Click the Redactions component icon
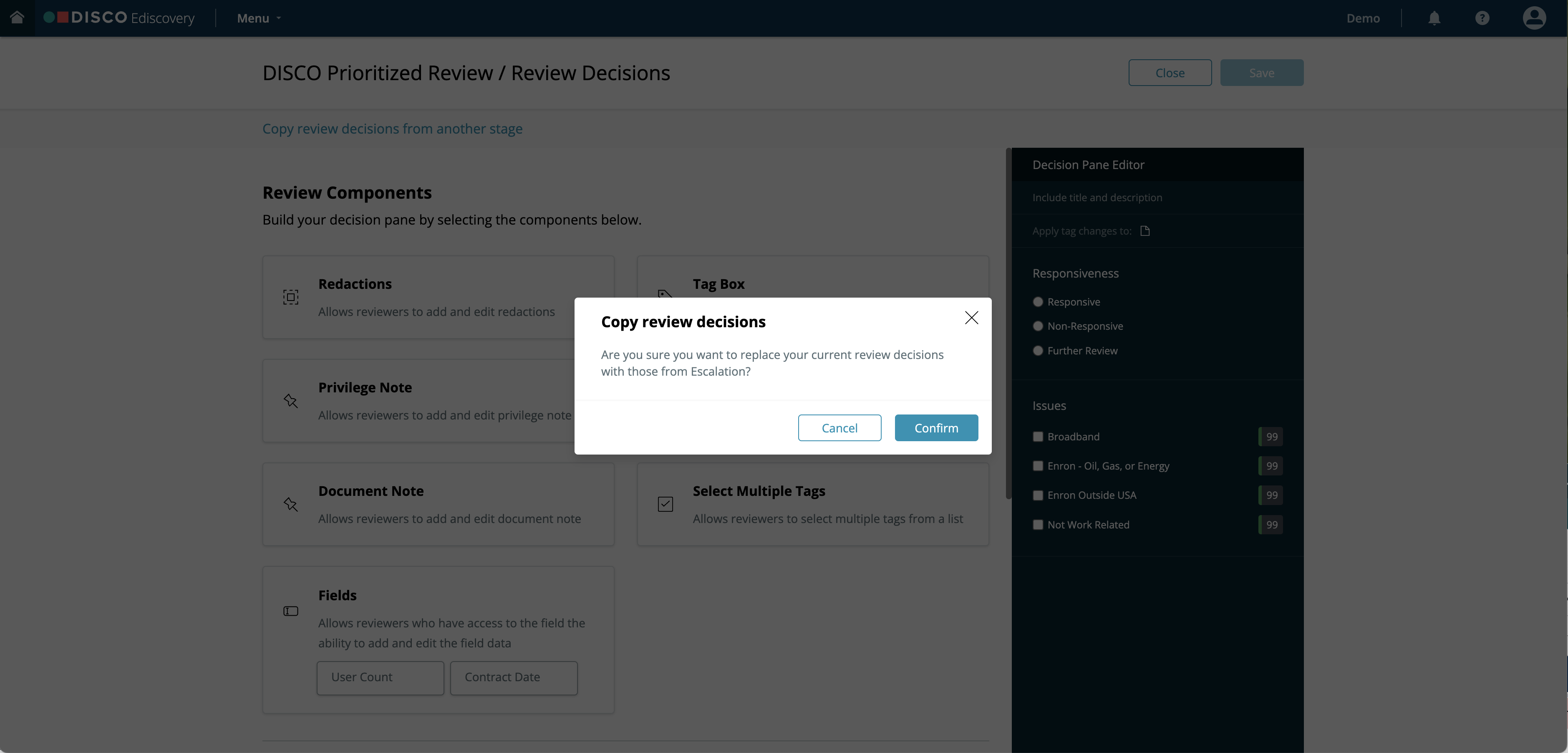Image resolution: width=1568 pixels, height=753 pixels. pyautogui.click(x=290, y=297)
